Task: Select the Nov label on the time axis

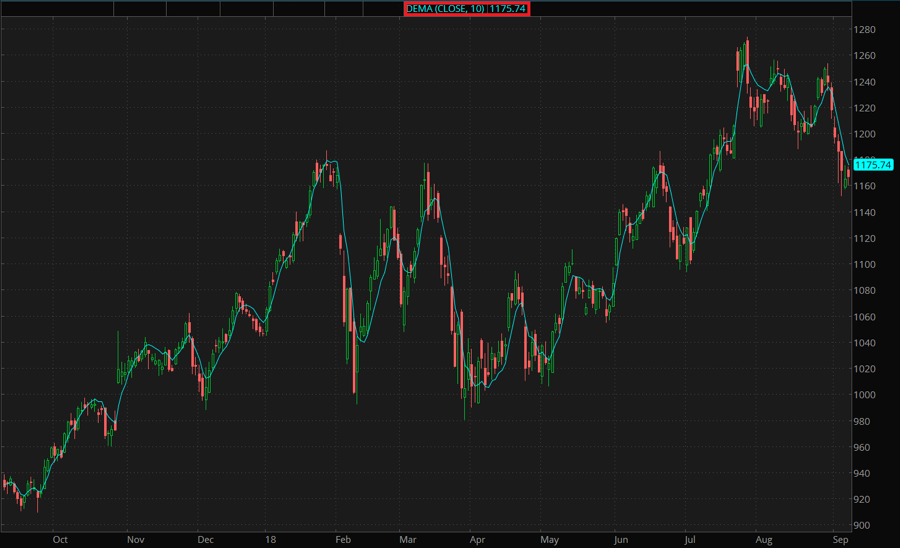Action: tap(134, 538)
